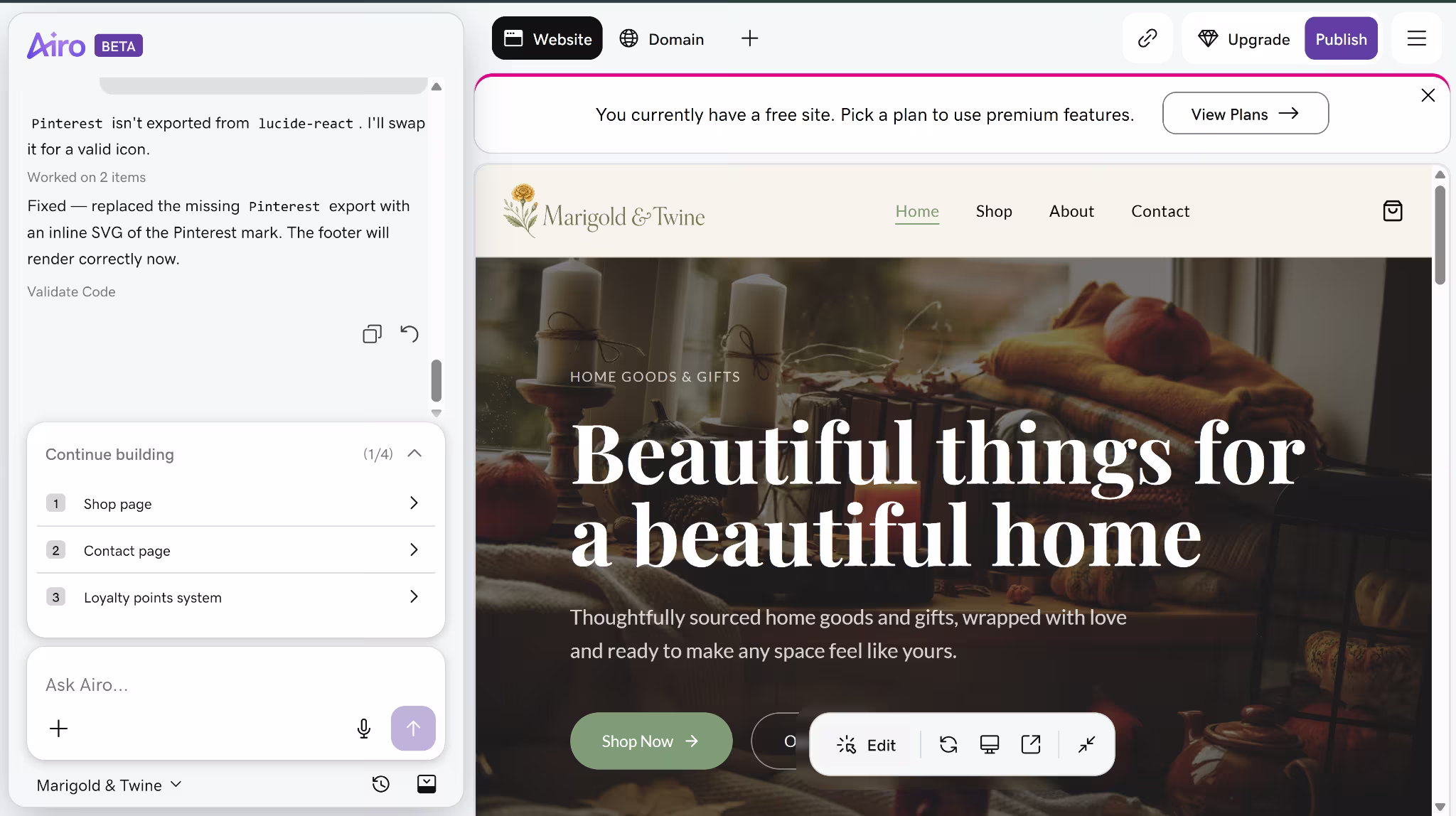Expand the Contact page suggestion
This screenshot has height=816, width=1456.
tap(236, 550)
